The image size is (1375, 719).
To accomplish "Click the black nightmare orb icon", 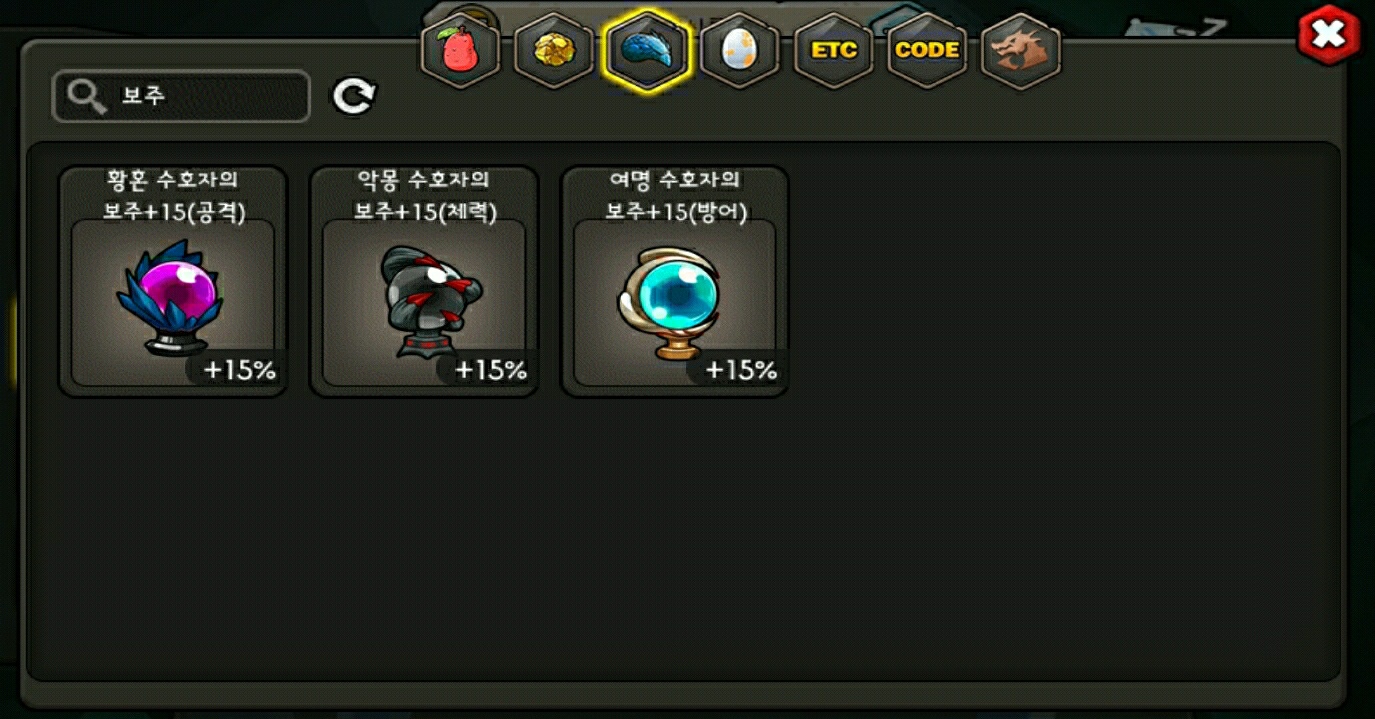I will [x=429, y=300].
